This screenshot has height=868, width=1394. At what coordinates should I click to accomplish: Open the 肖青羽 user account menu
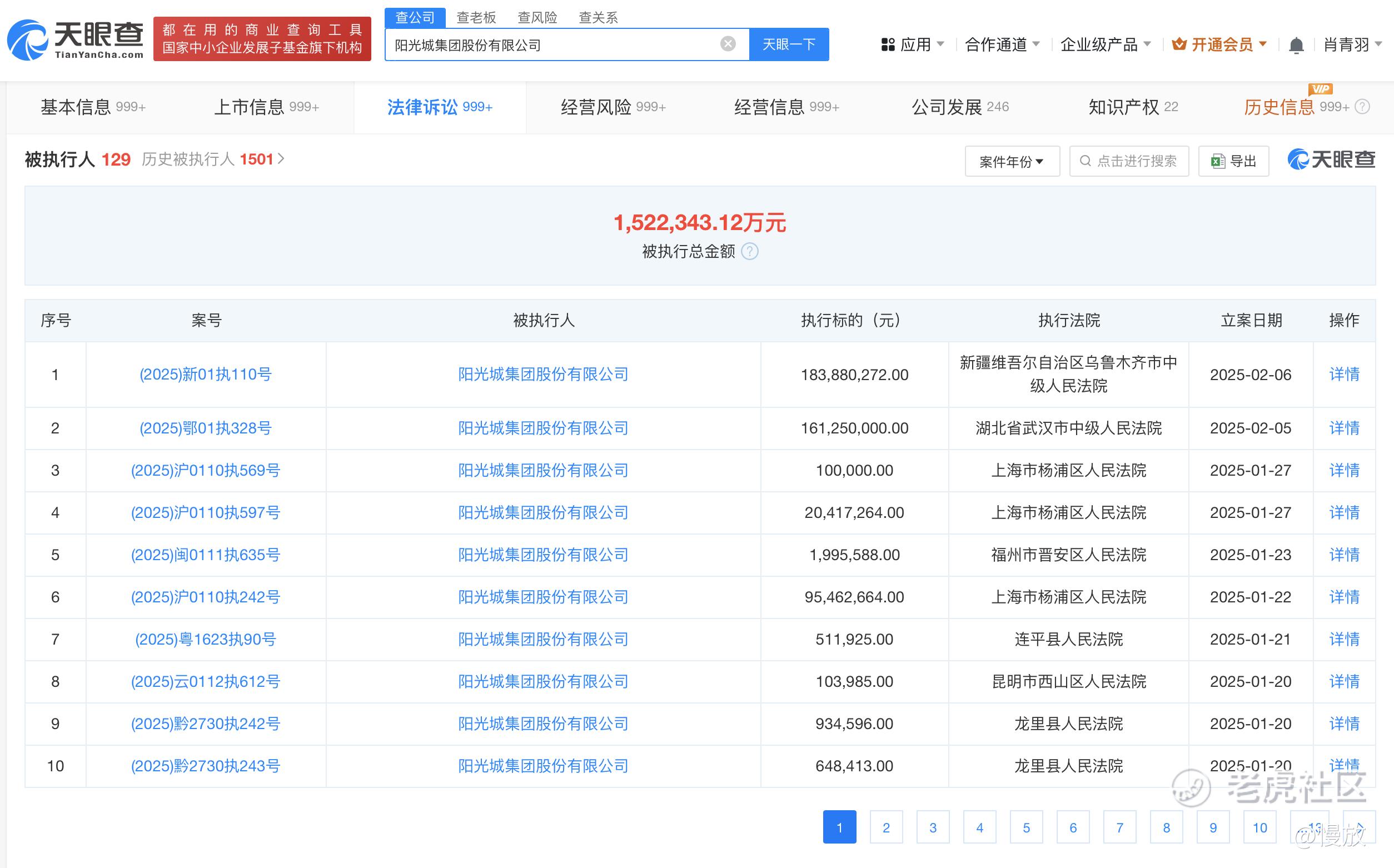(1352, 44)
